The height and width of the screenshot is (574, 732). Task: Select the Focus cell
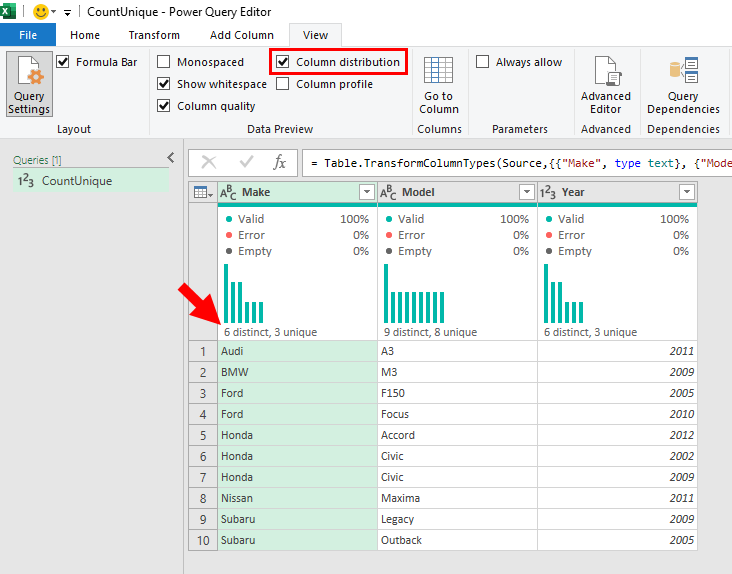458,414
